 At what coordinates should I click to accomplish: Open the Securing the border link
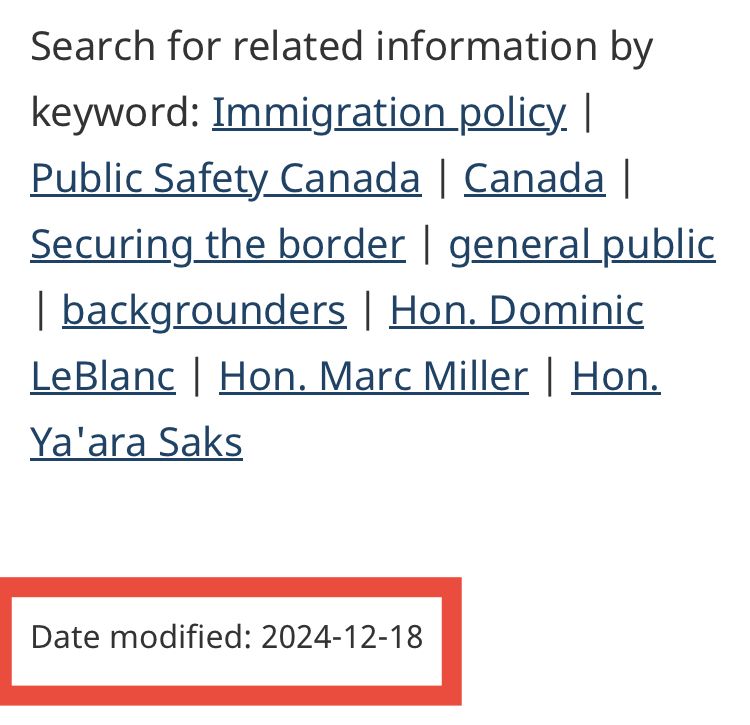click(x=218, y=245)
